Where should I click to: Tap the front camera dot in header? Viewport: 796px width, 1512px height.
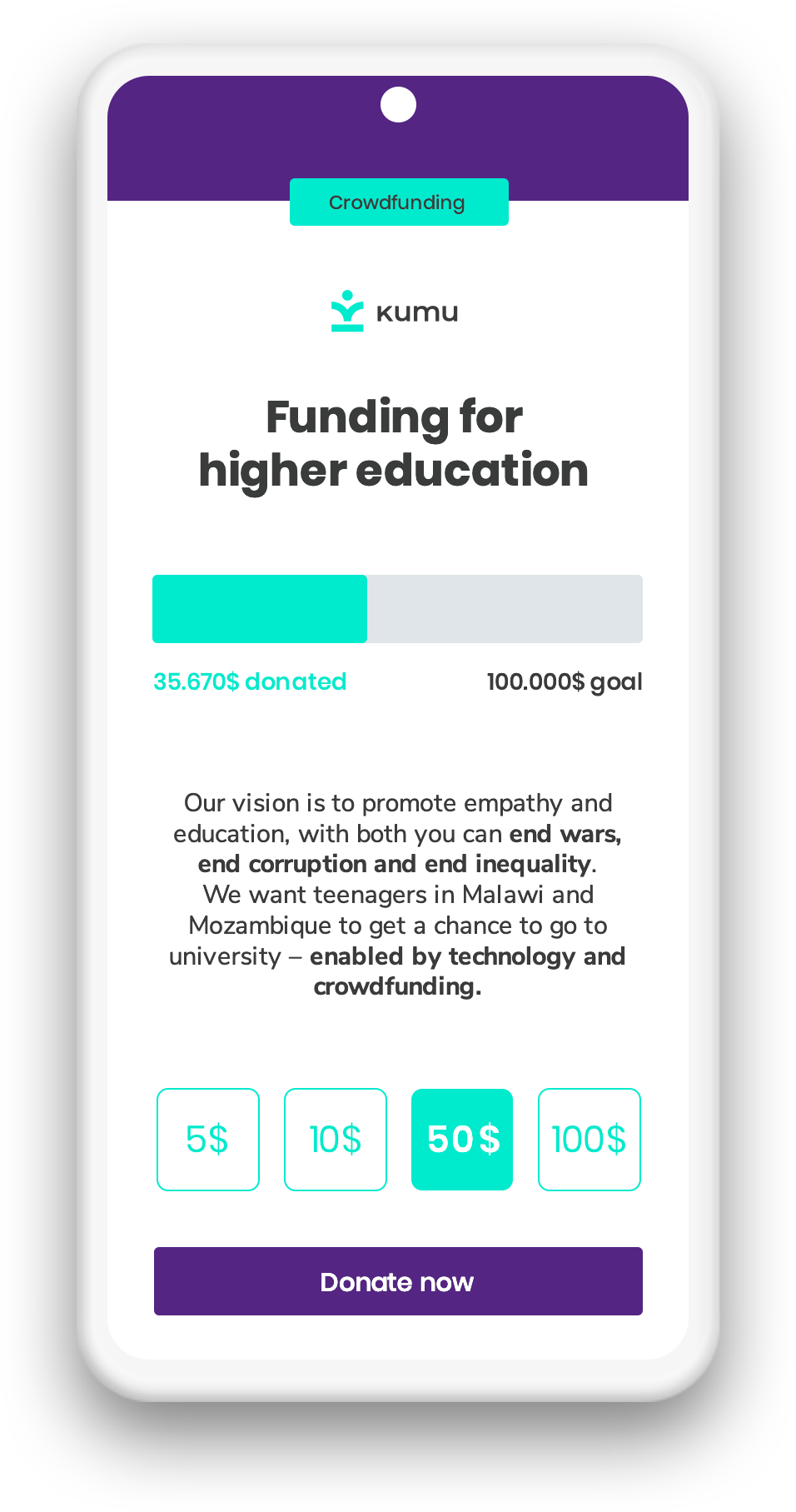(x=398, y=105)
